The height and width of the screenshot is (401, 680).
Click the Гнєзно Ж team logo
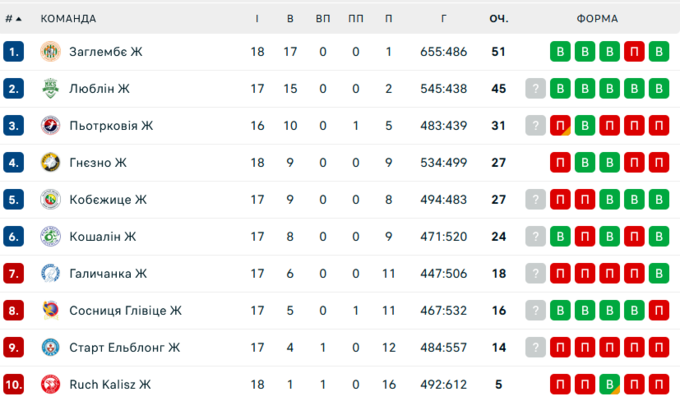tap(51, 162)
